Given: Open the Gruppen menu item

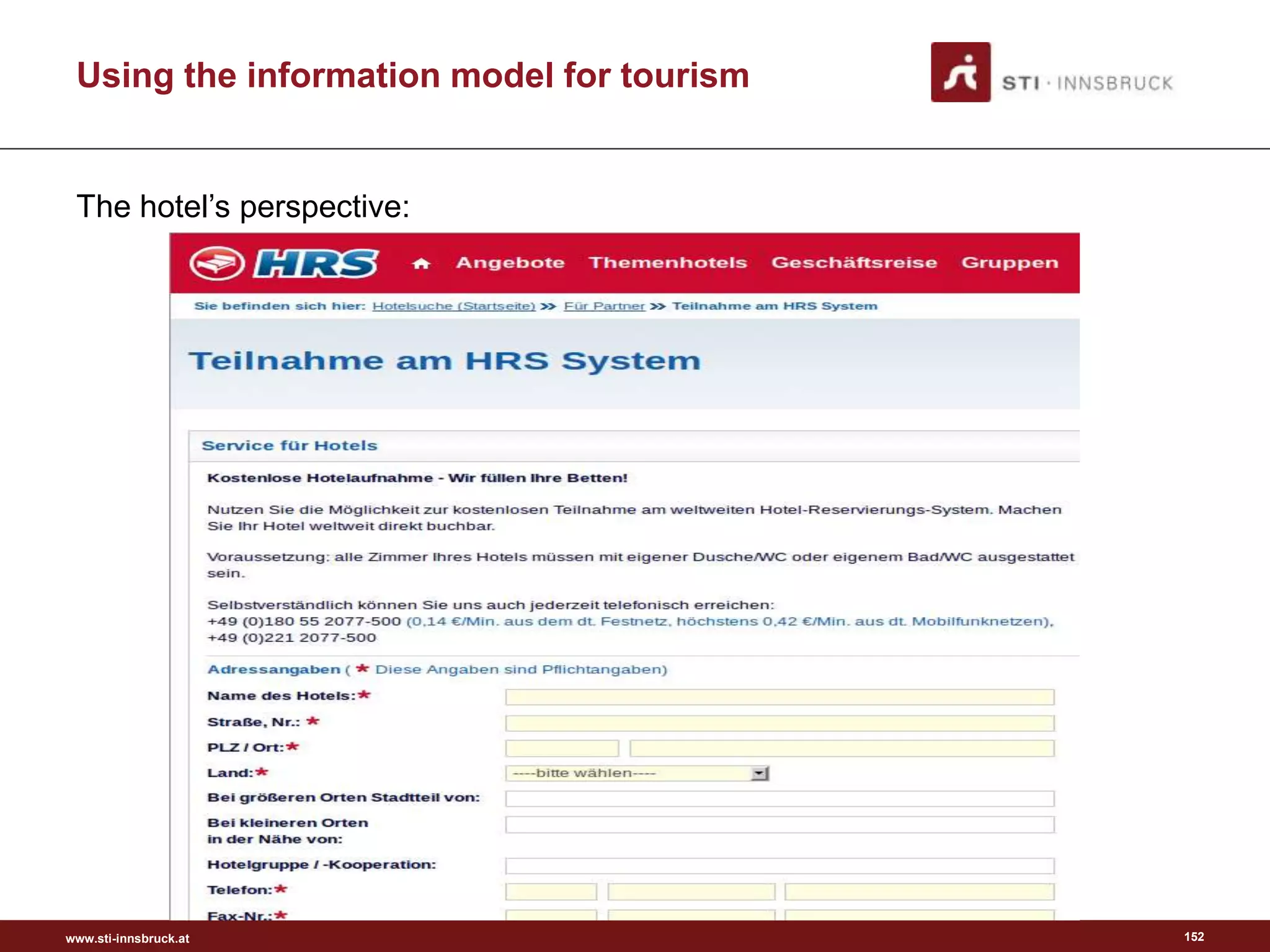Looking at the screenshot, I should (x=1010, y=263).
